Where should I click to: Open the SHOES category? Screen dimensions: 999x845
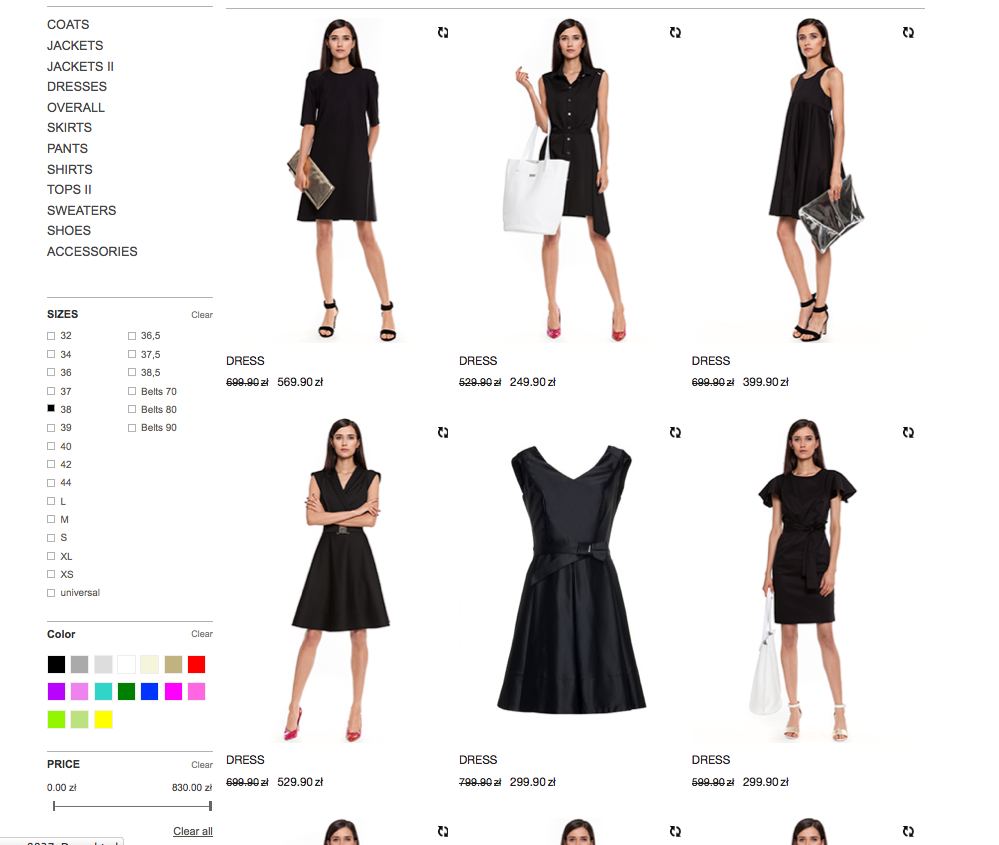[69, 231]
